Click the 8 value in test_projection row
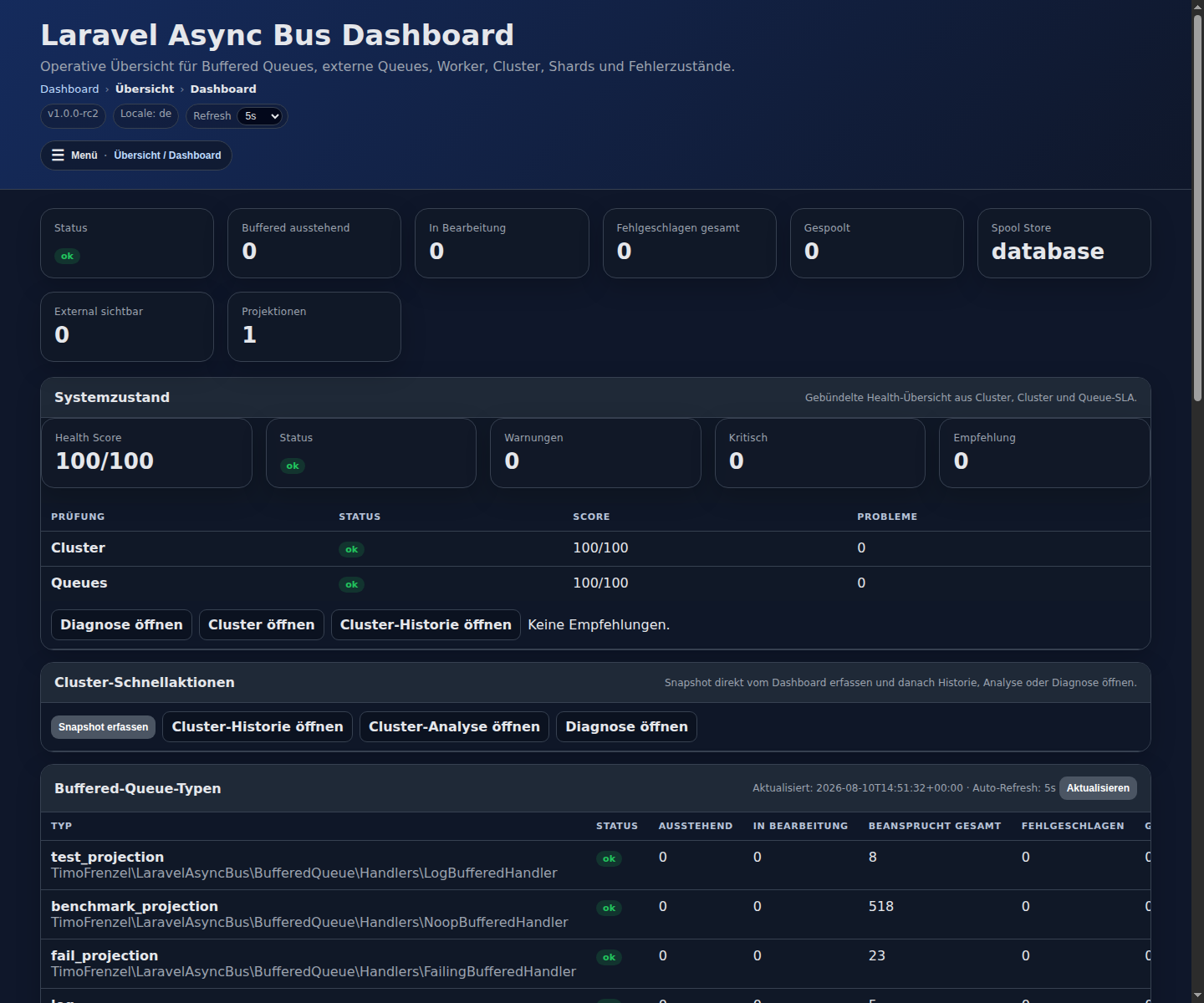 coord(873,858)
